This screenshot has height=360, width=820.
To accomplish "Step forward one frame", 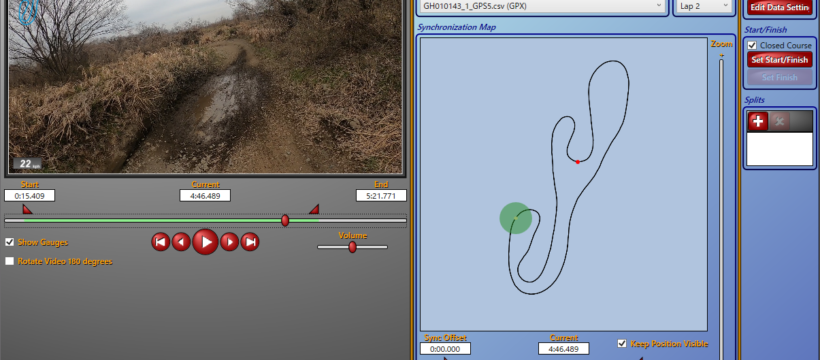I will click(x=230, y=242).
